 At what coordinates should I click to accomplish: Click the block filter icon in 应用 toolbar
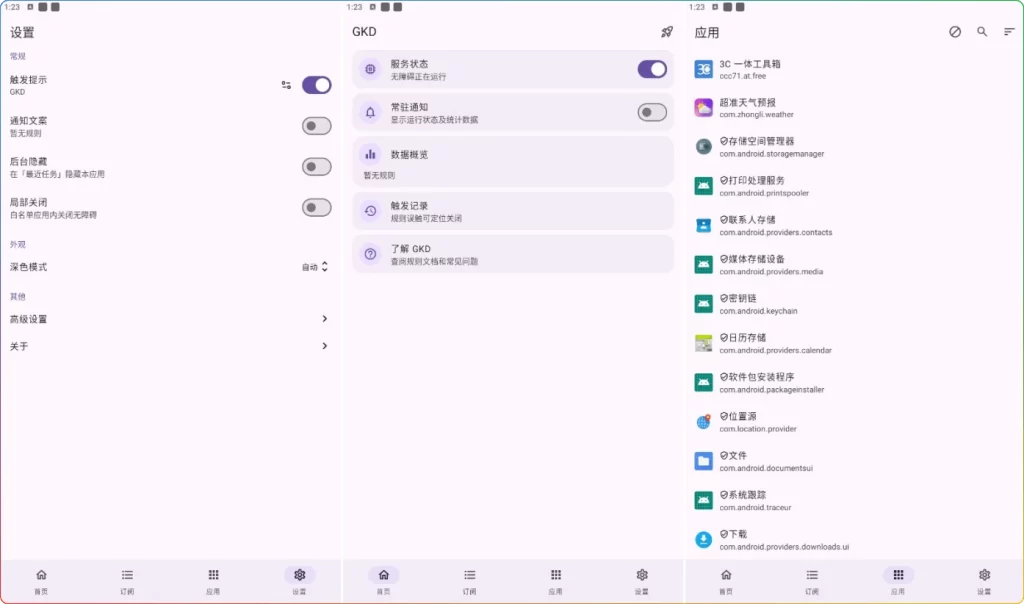click(953, 32)
